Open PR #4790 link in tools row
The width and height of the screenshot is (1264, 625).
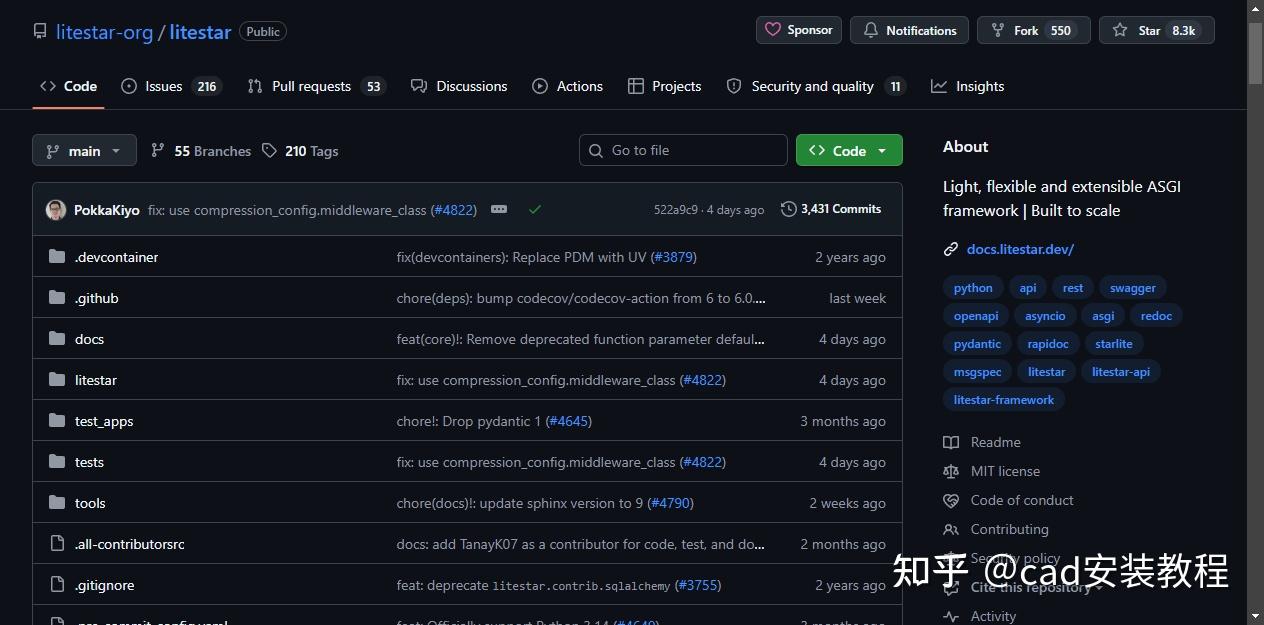(671, 503)
